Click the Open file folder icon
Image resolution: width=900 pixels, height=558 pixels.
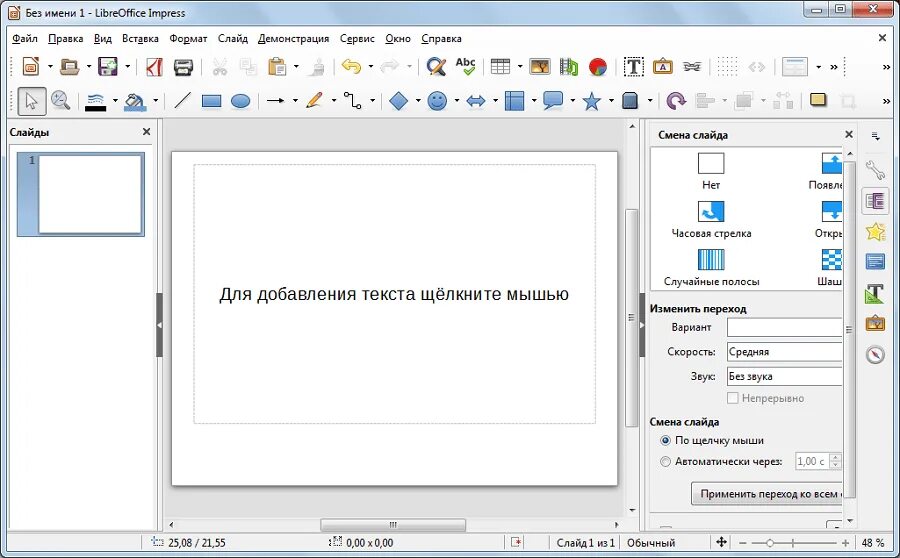point(69,67)
